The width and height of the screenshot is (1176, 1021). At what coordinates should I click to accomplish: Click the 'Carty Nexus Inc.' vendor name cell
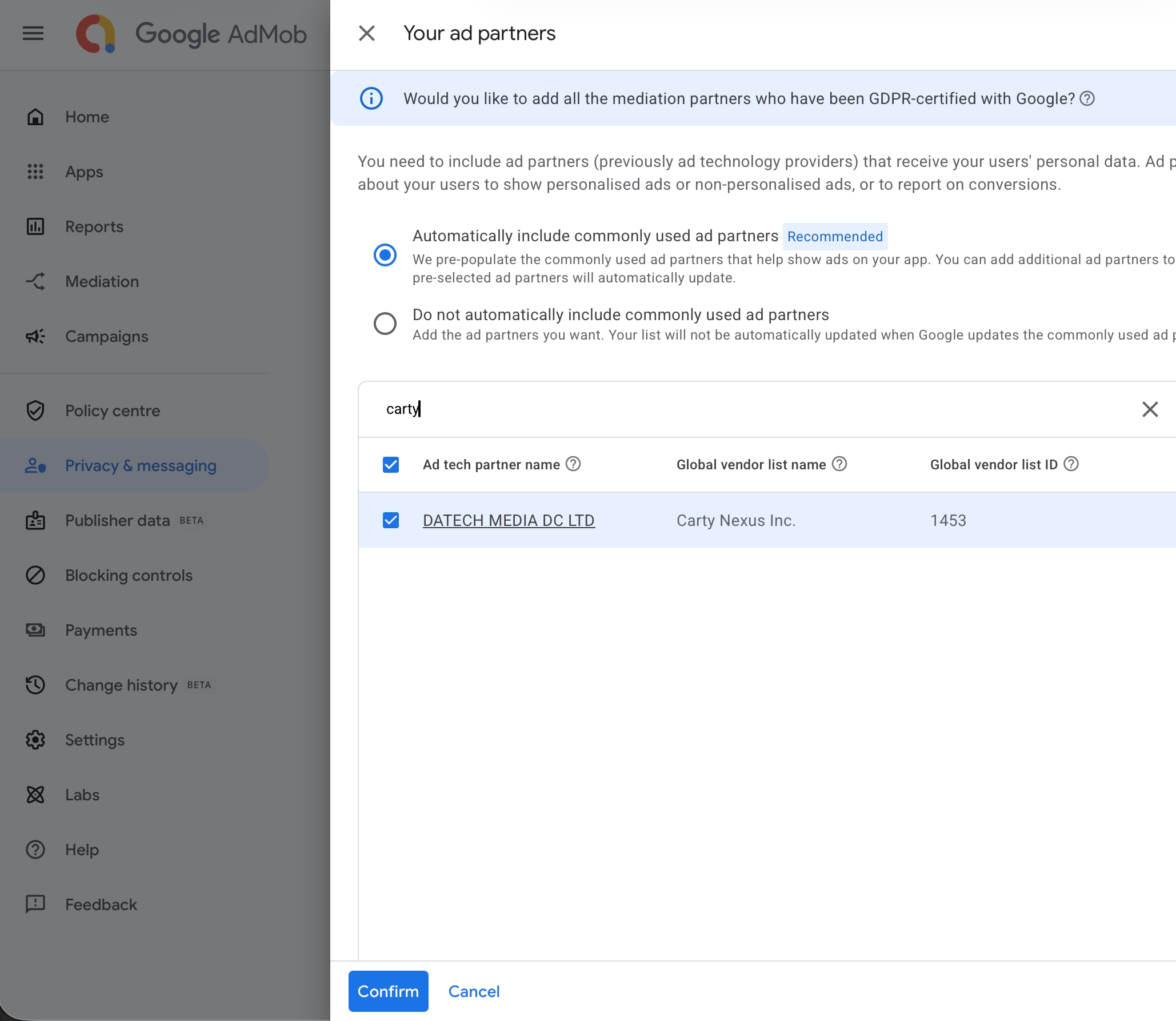(736, 520)
